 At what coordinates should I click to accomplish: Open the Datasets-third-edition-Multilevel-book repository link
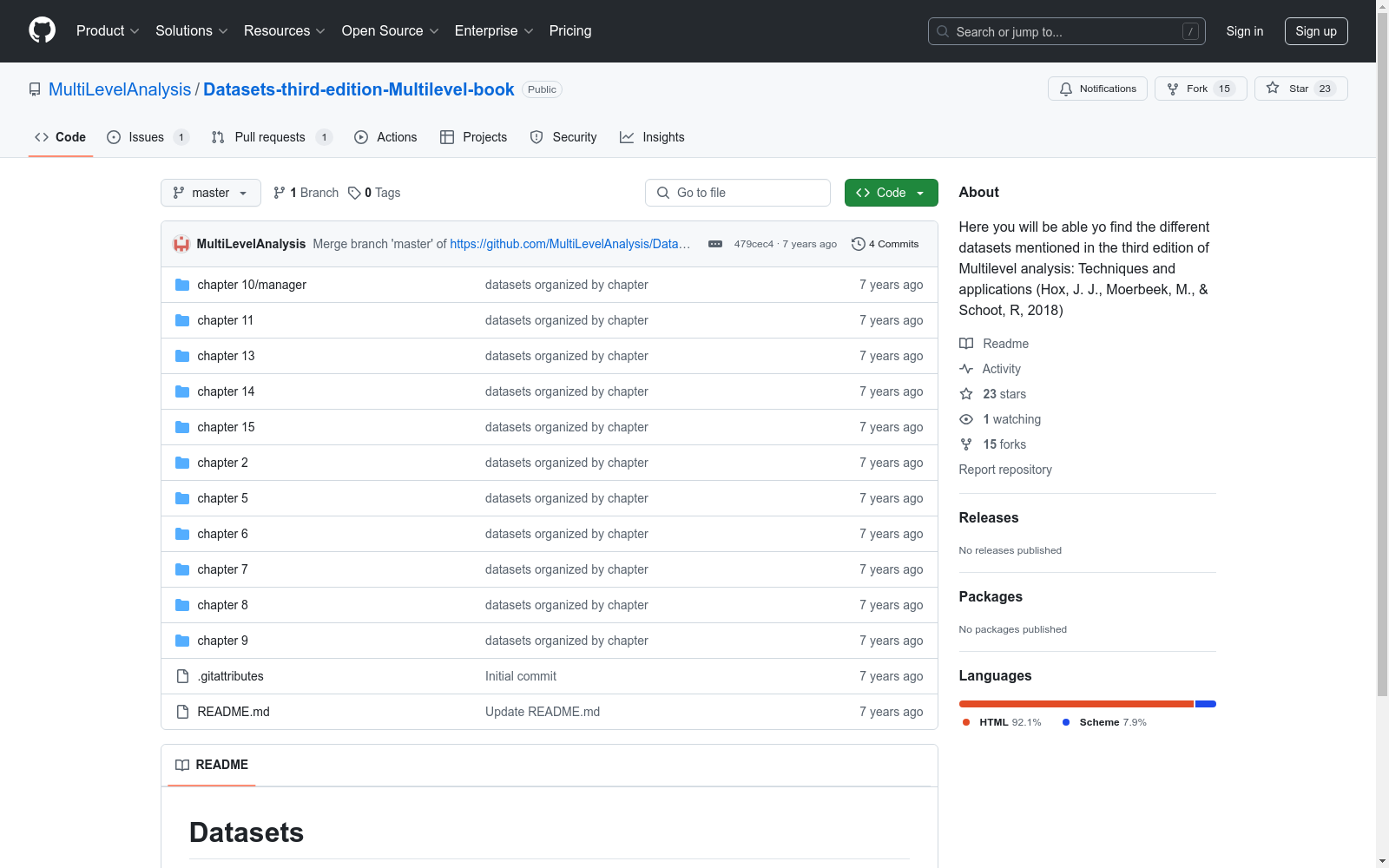pyautogui.click(x=359, y=89)
